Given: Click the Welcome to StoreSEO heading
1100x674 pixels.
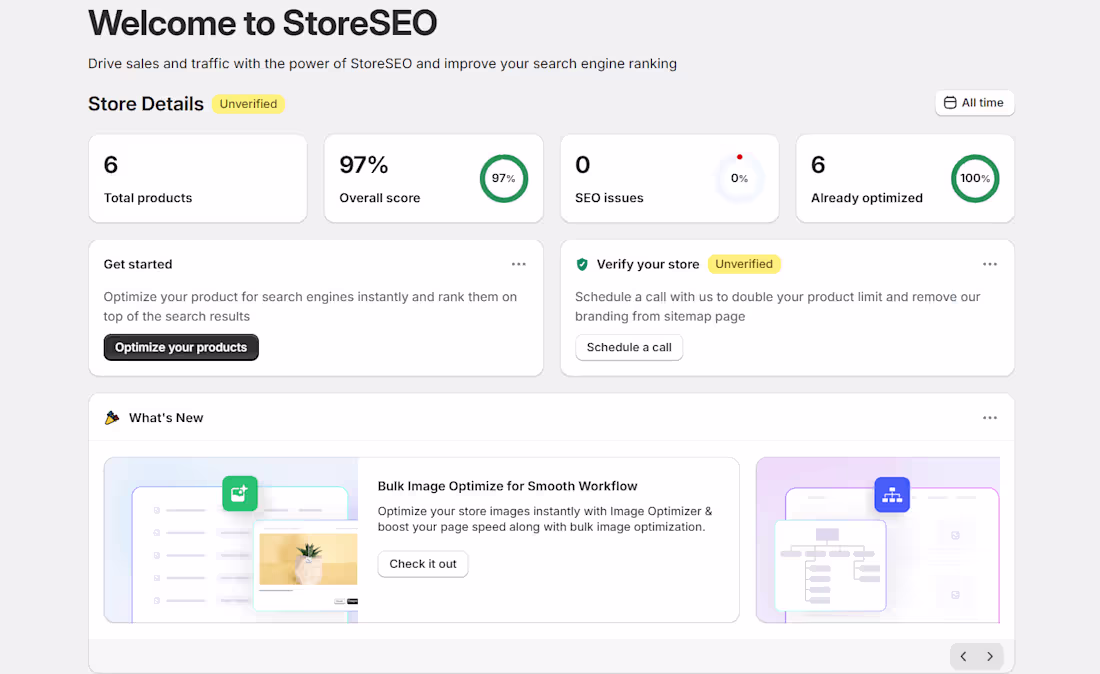Looking at the screenshot, I should (x=262, y=23).
